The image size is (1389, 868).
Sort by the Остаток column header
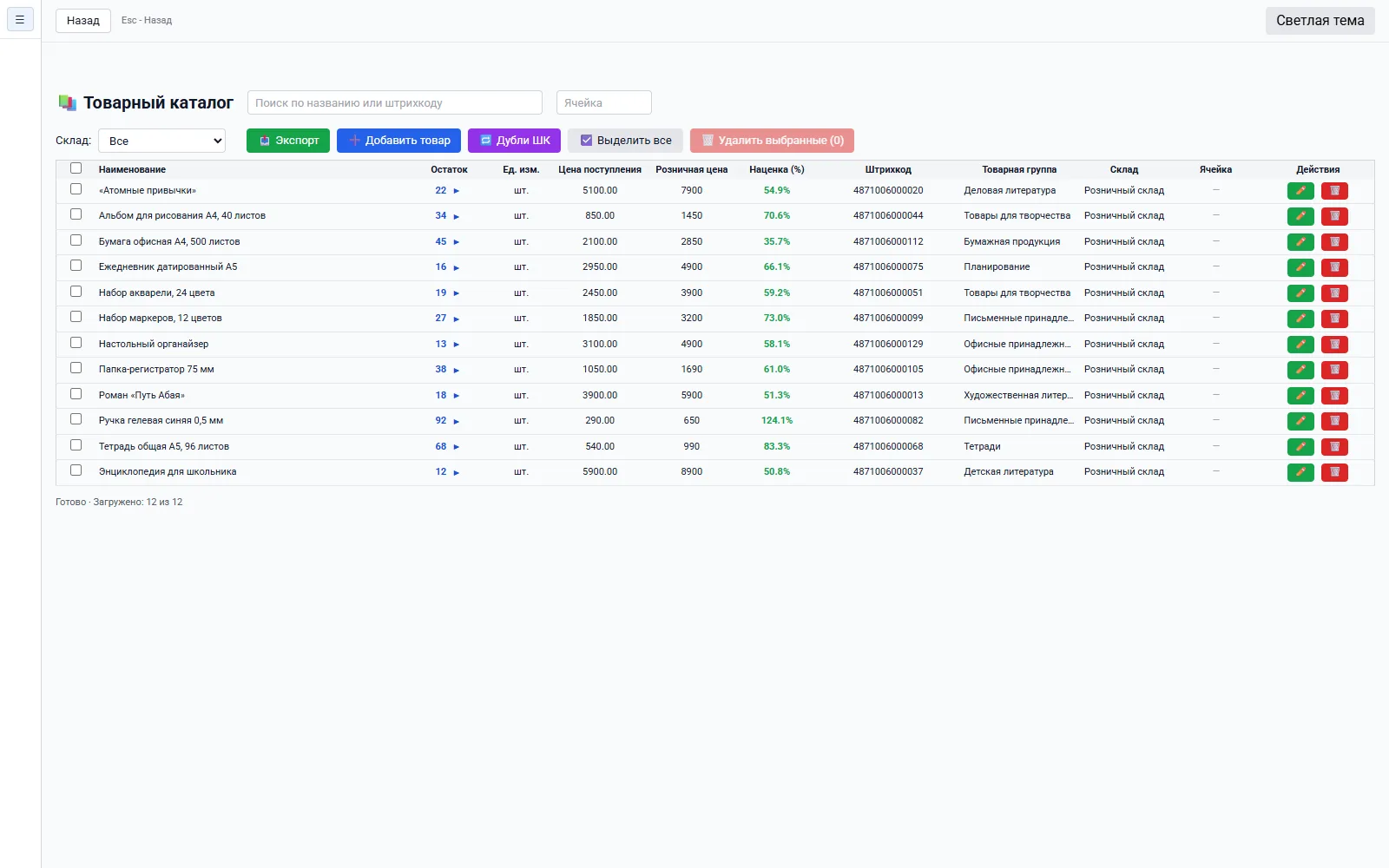click(449, 169)
